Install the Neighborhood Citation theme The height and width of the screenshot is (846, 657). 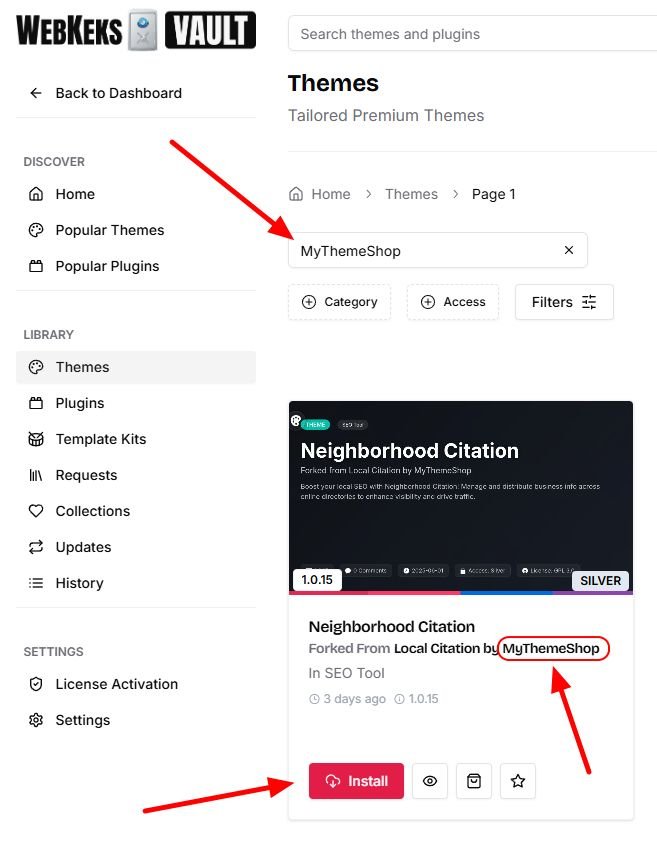[x=356, y=781]
